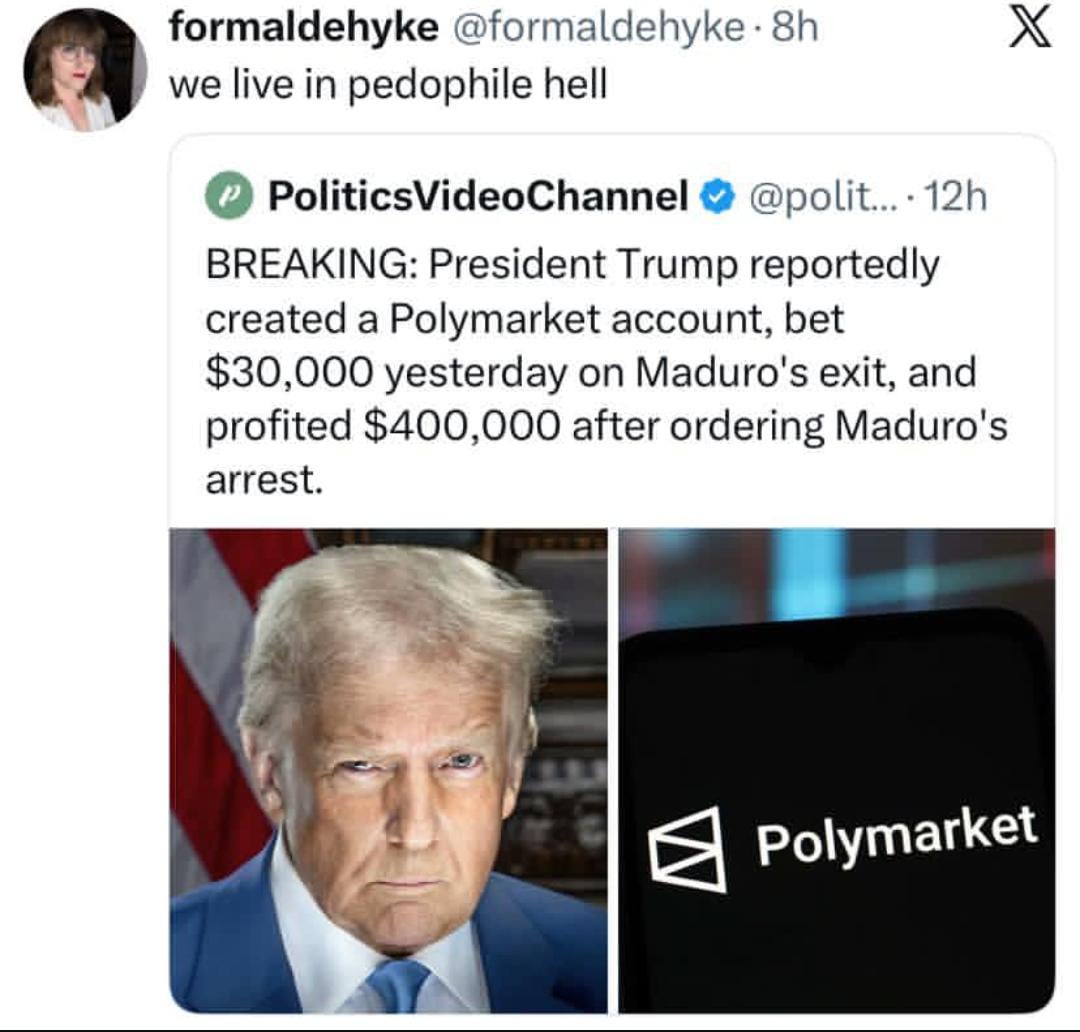Open formaldehyke's profile avatar

coord(84,71)
